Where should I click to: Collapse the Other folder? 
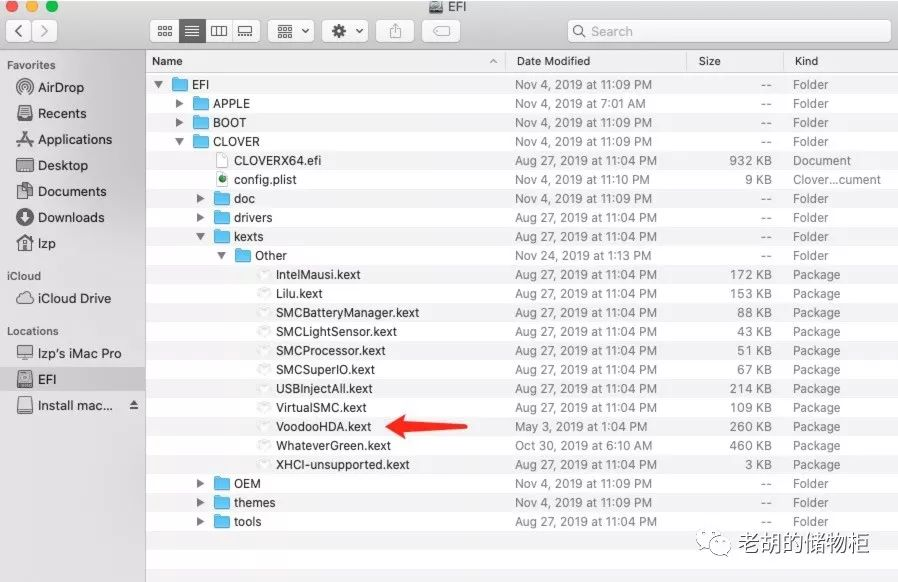(222, 255)
